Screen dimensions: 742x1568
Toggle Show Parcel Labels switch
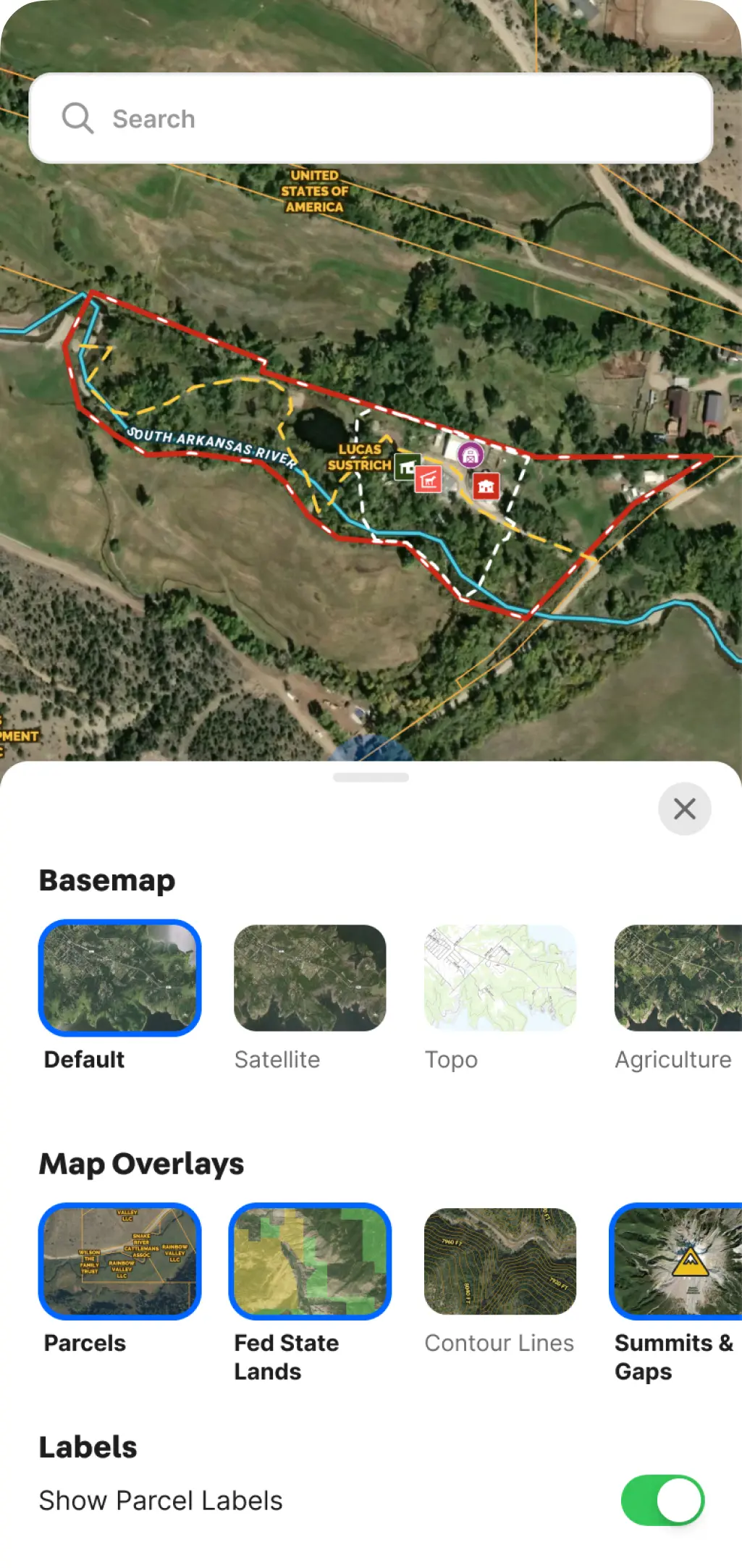coord(662,1501)
